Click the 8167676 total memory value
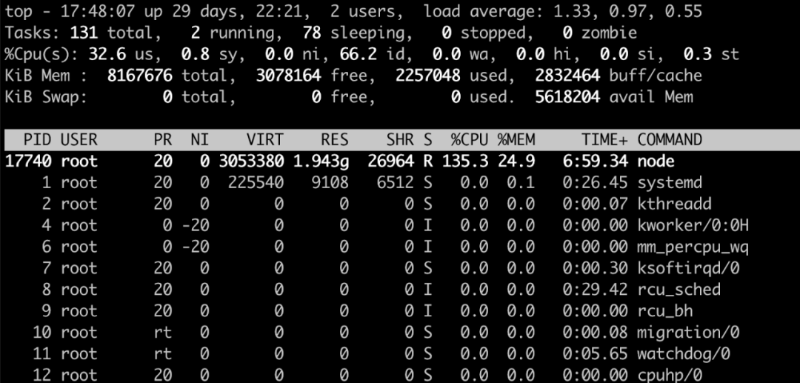Screen dimensions: 800x383 (140, 76)
